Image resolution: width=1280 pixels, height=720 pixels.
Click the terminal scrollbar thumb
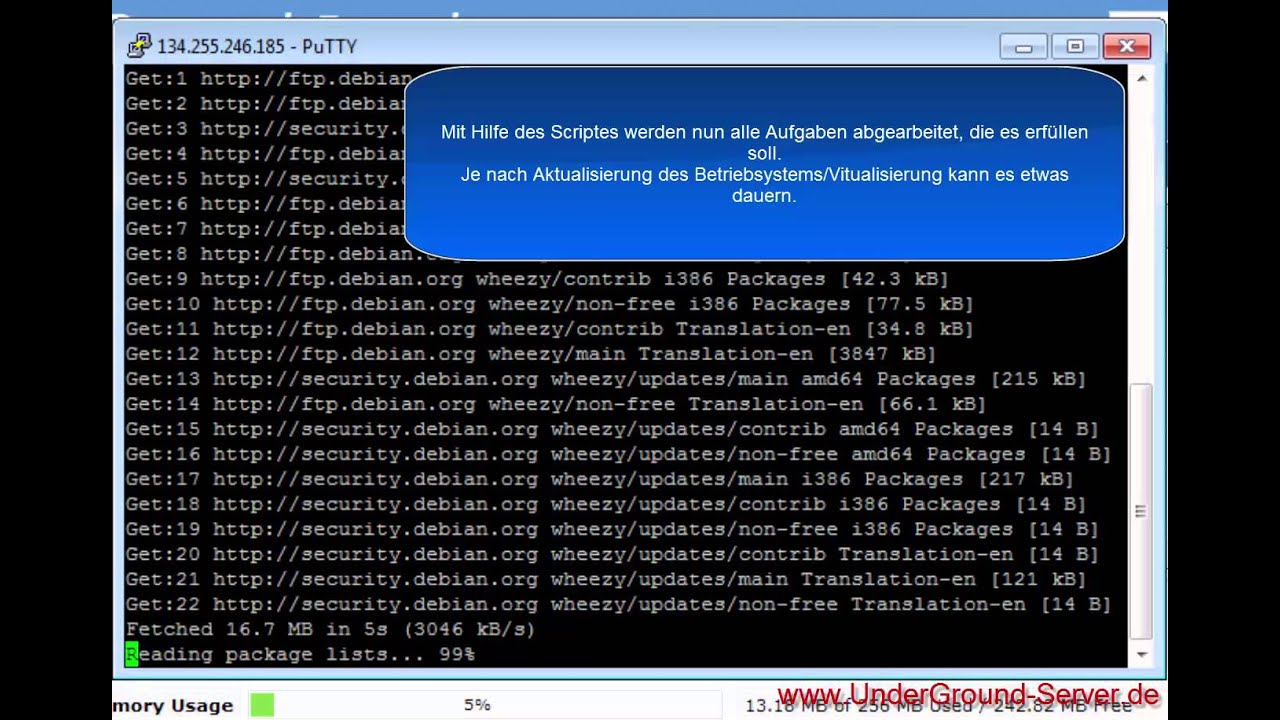point(1141,512)
